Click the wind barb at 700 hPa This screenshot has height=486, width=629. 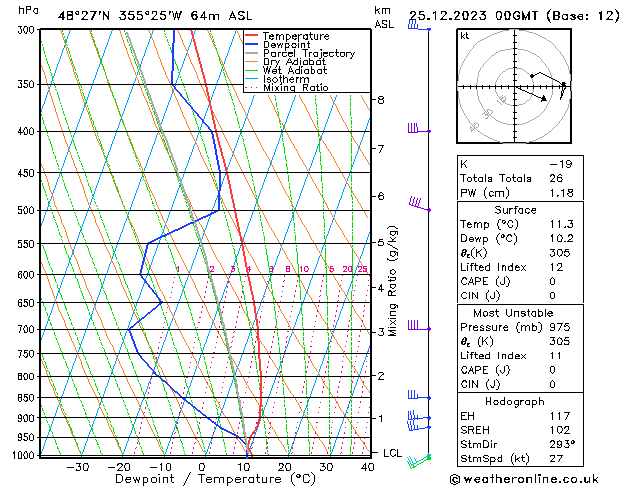point(419,326)
